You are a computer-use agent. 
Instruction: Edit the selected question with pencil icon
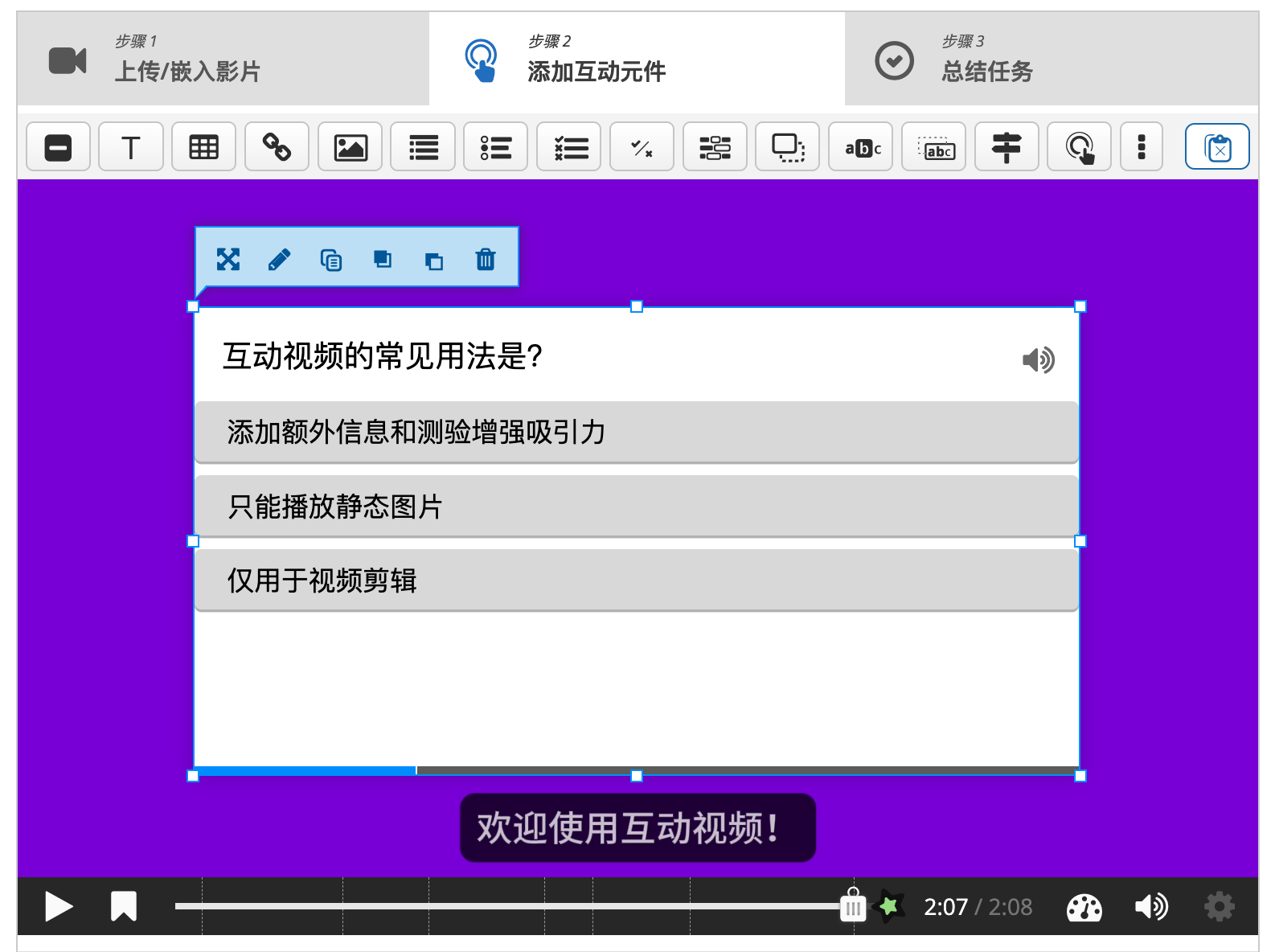(279, 259)
